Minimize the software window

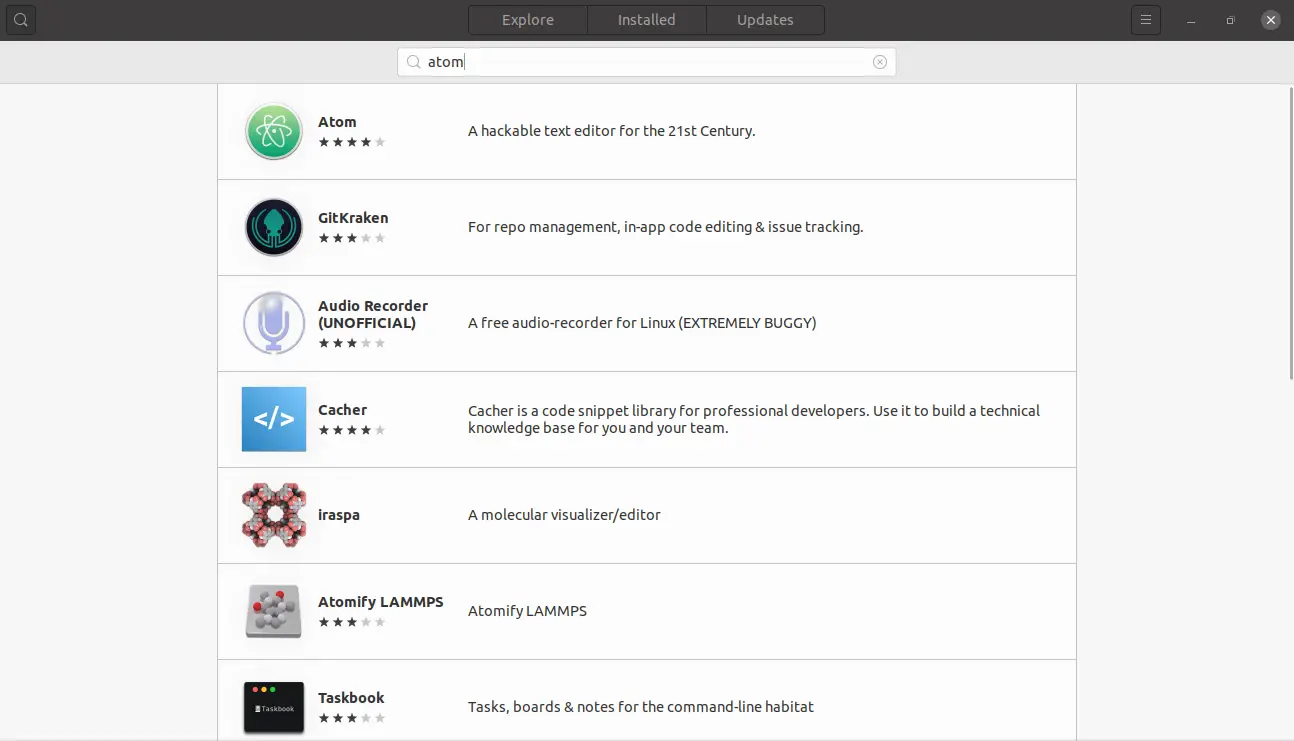tap(1191, 20)
